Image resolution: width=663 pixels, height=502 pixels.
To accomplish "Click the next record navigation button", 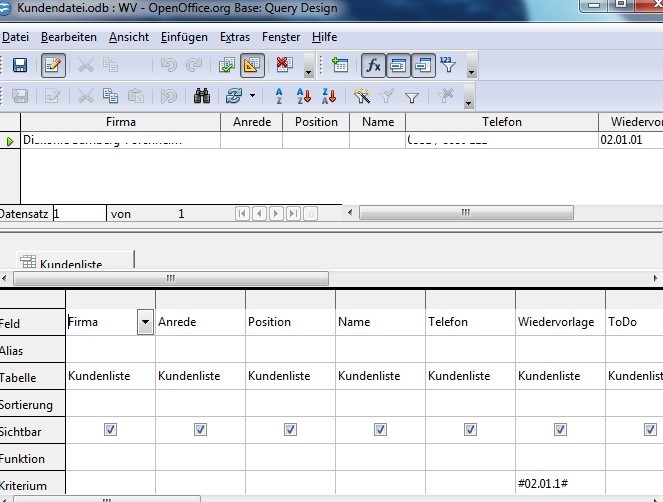I will [276, 214].
